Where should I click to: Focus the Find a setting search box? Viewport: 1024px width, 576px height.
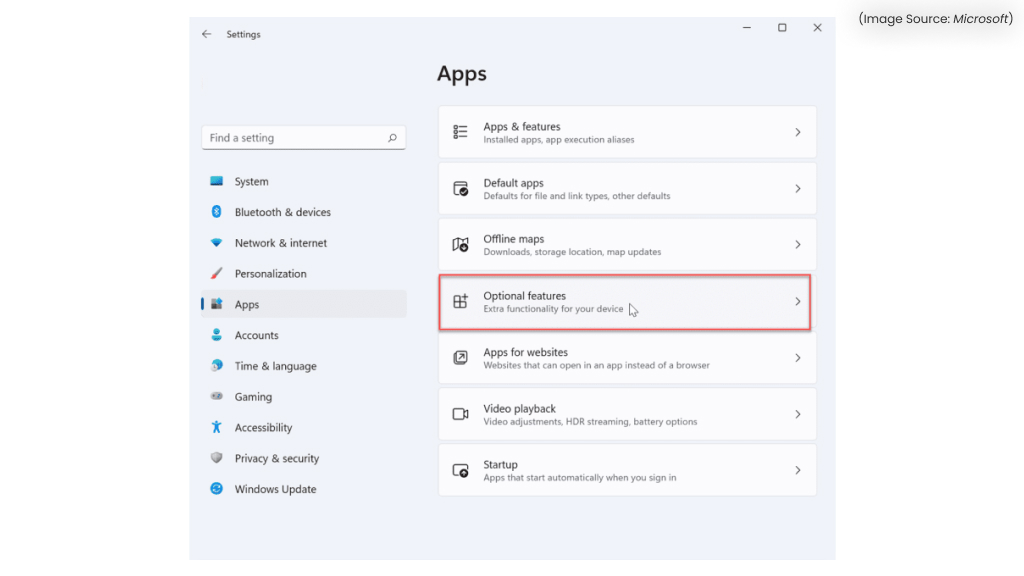pos(293,138)
